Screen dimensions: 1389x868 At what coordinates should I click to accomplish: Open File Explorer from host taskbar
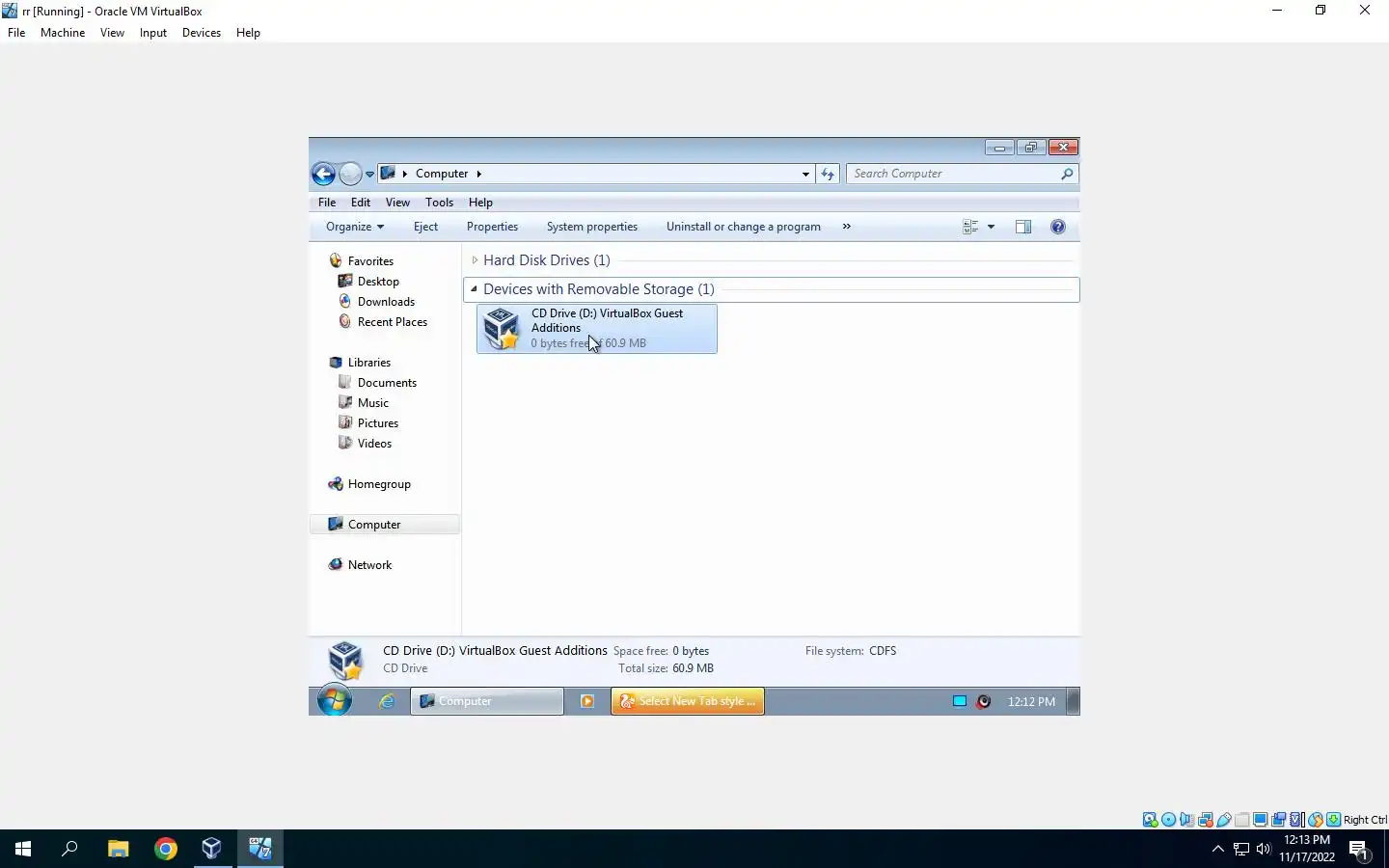coord(119,849)
